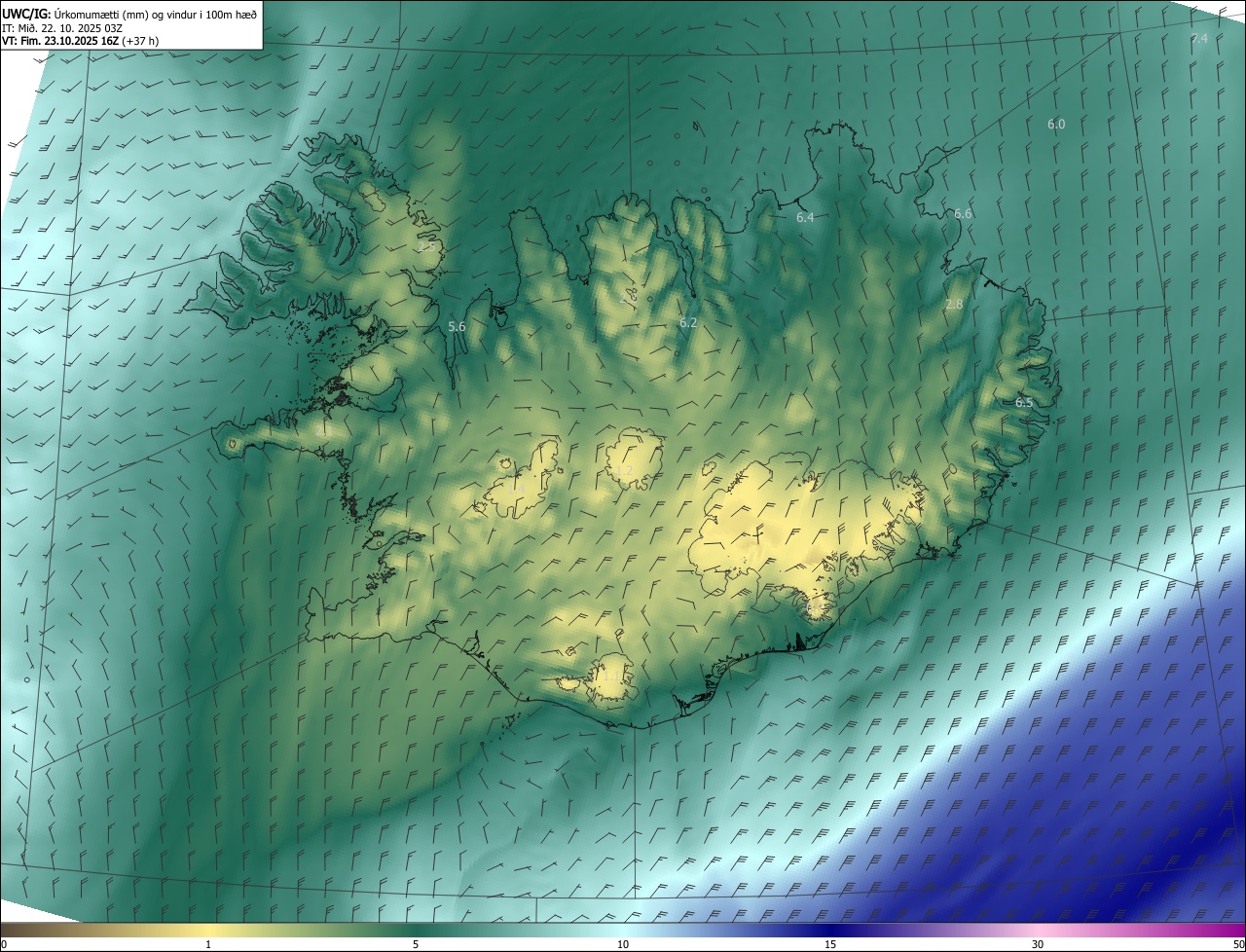Click the 6.5 value on the map
The width and height of the screenshot is (1246, 952).
pos(1024,403)
